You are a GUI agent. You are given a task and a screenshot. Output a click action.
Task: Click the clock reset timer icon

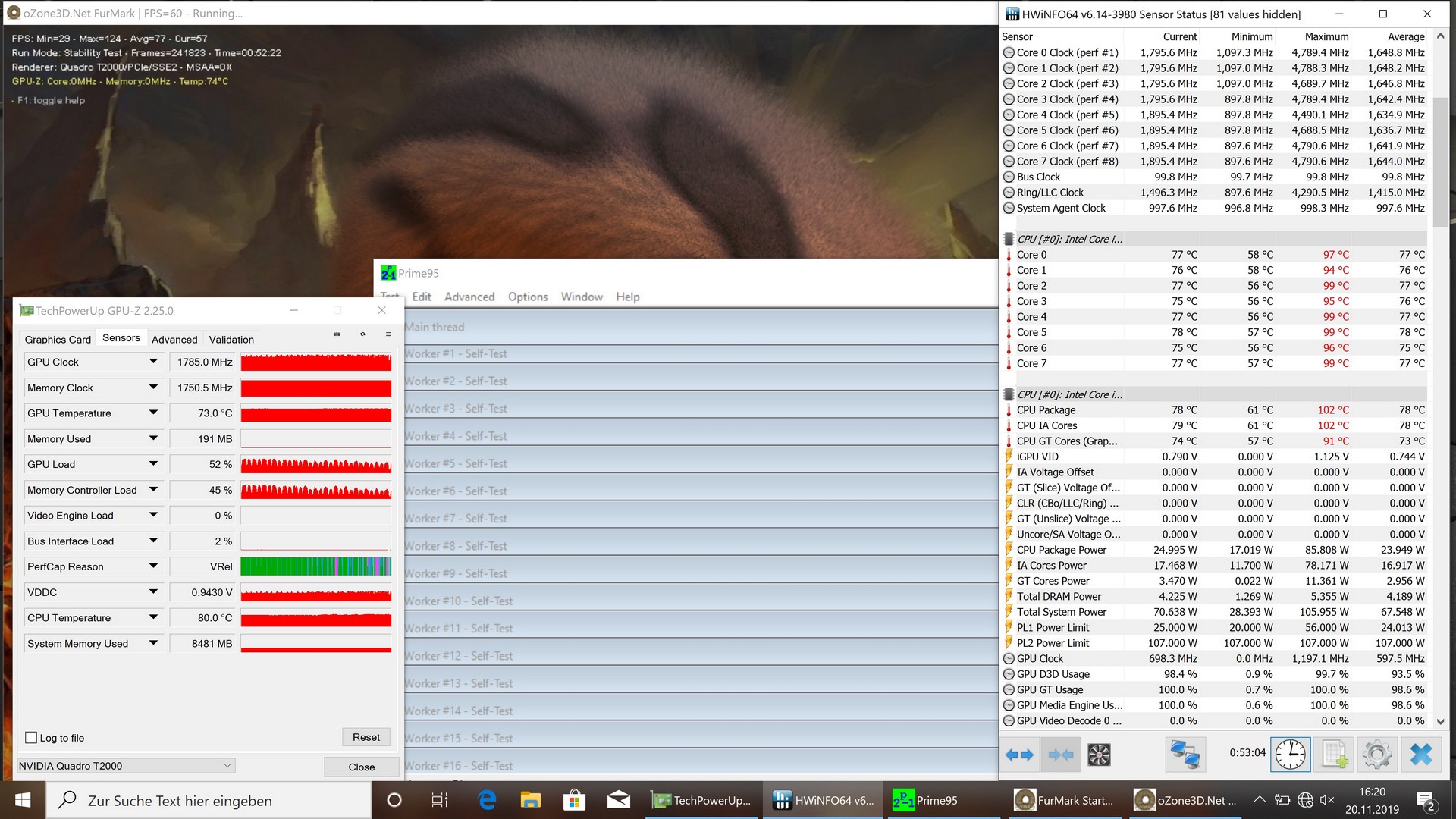(1290, 755)
